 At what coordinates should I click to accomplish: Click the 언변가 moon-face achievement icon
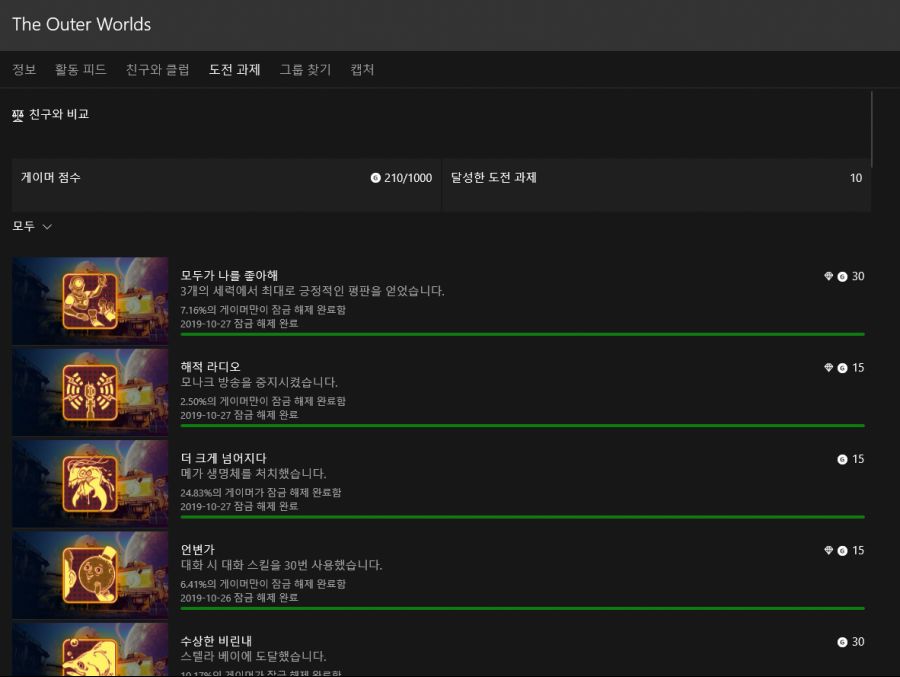[90, 574]
